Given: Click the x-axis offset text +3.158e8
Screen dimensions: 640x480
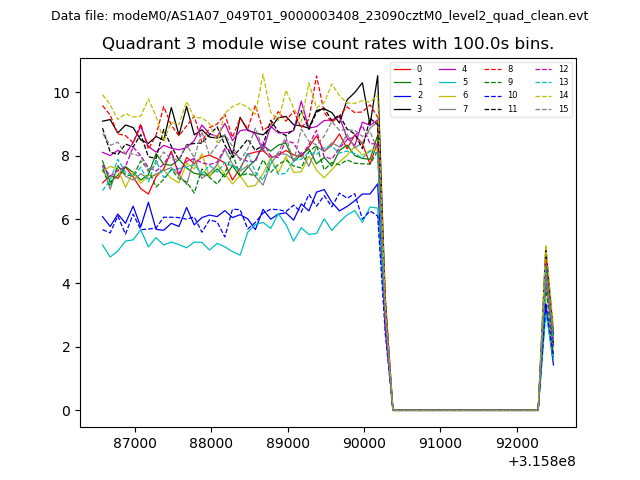Looking at the screenshot, I should [x=540, y=461].
